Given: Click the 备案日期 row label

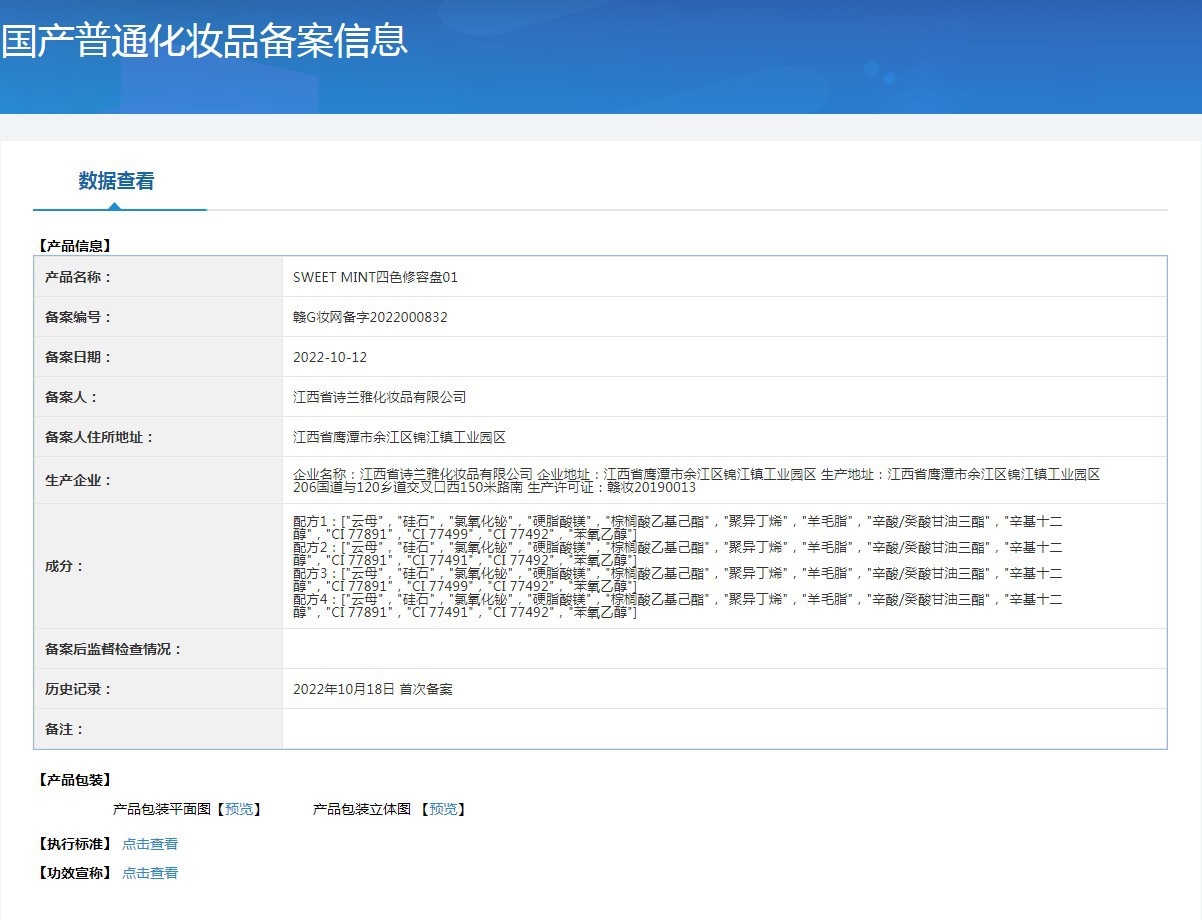Looking at the screenshot, I should pyautogui.click(x=79, y=357).
